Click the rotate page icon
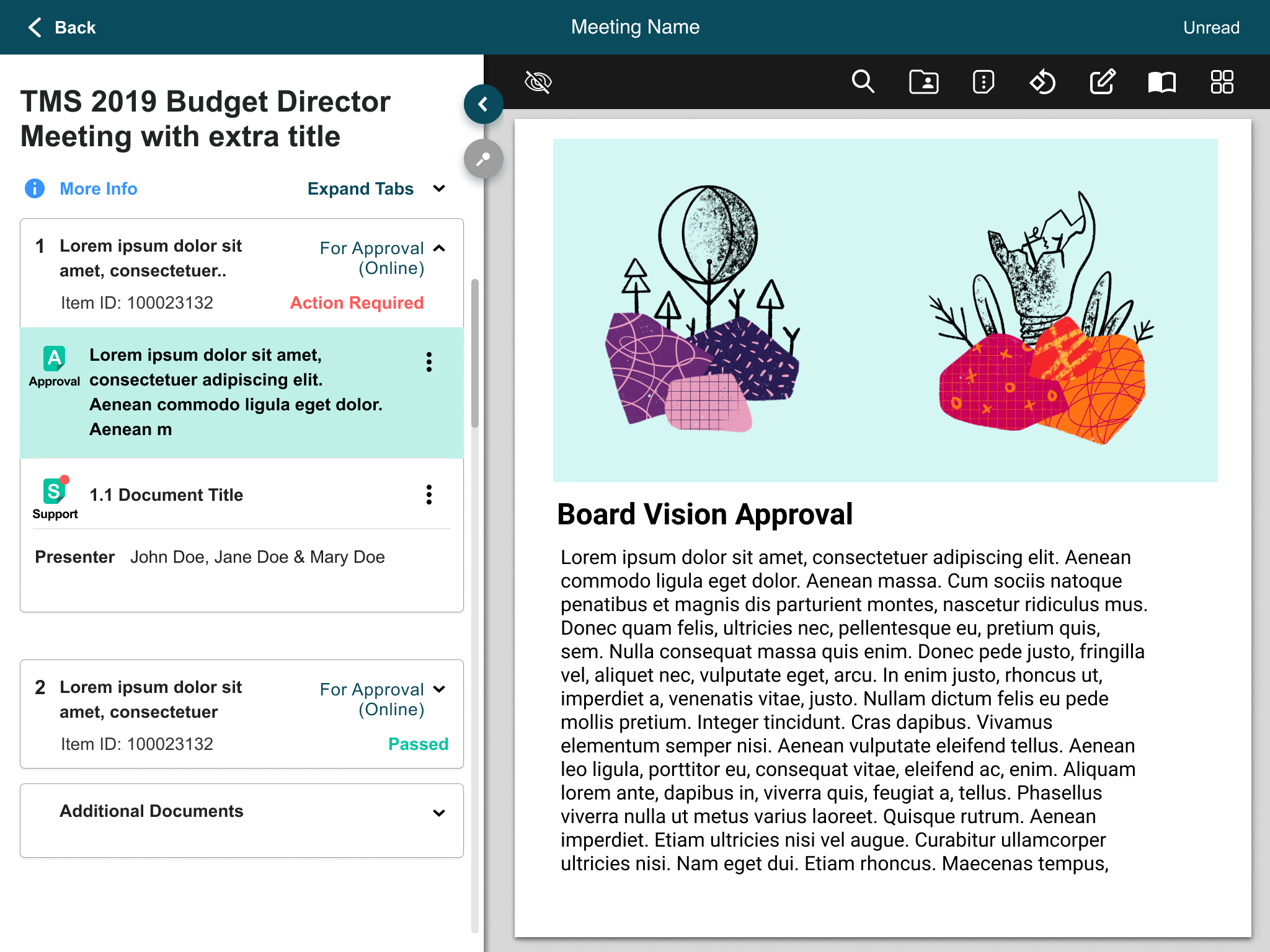 point(1043,82)
